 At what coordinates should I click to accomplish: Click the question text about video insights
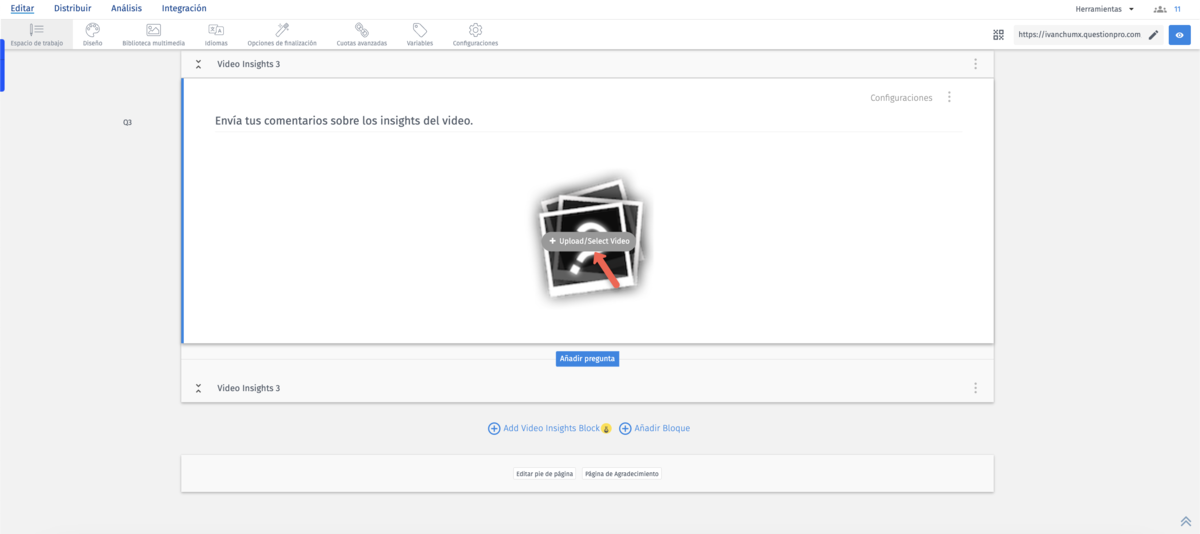tap(344, 121)
